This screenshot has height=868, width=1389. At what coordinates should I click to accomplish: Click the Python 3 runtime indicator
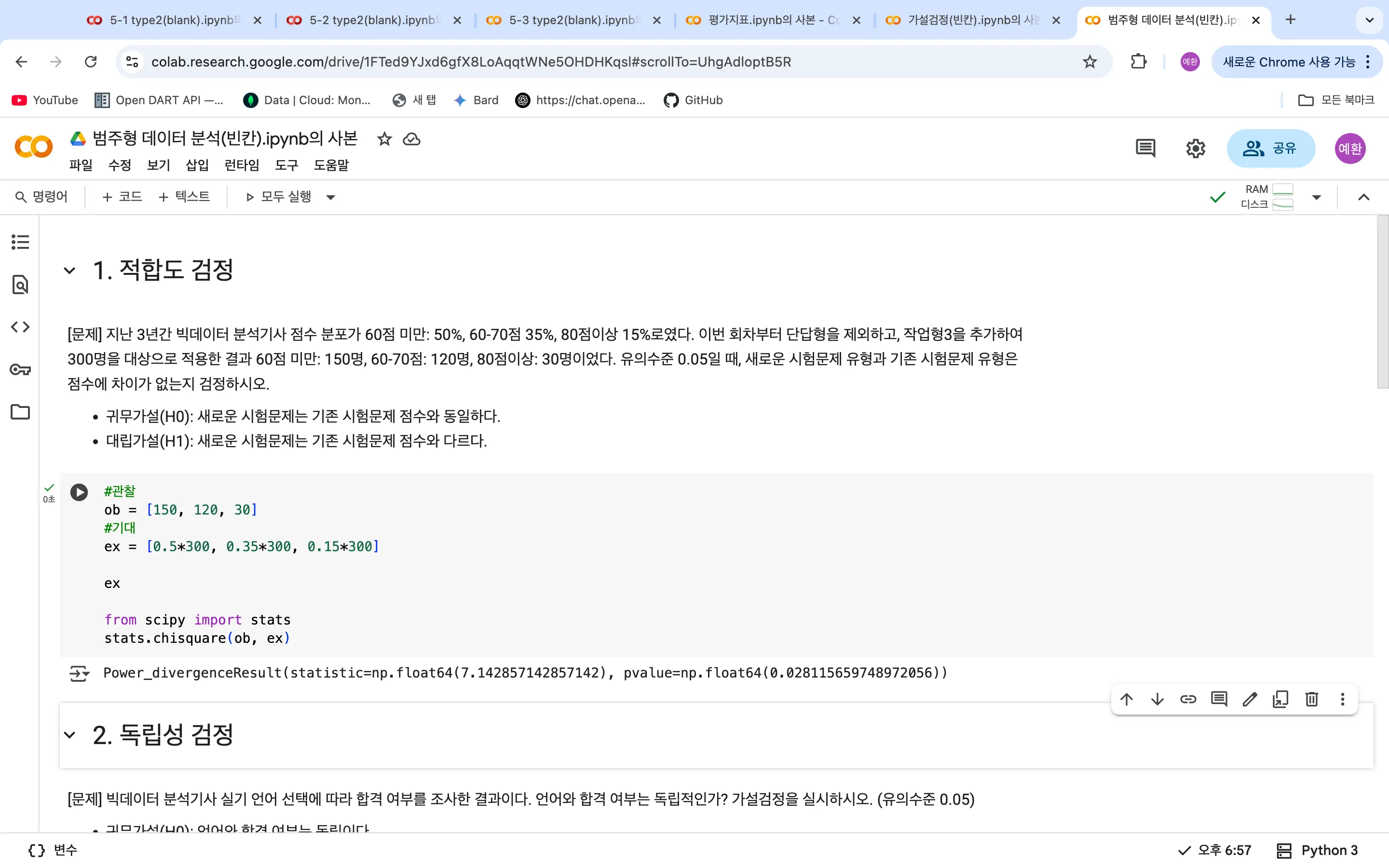(1317, 850)
